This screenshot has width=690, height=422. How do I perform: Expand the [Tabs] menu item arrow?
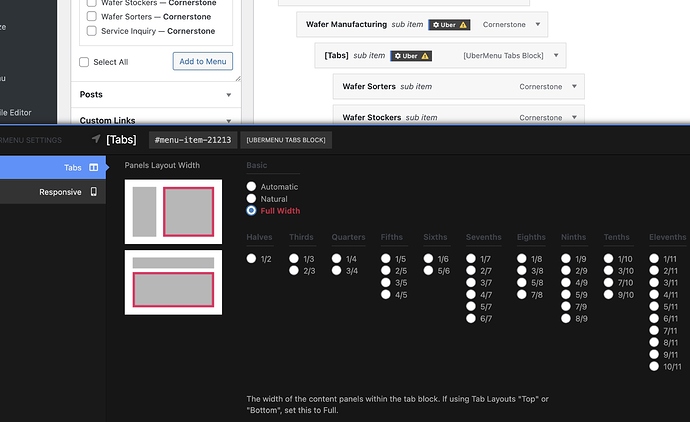[556, 55]
